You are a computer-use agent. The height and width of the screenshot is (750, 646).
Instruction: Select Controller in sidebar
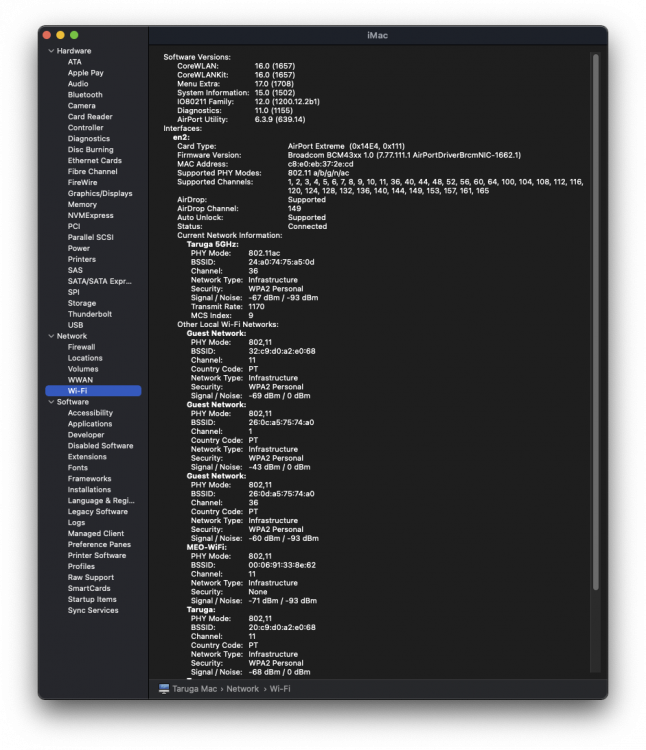(86, 128)
